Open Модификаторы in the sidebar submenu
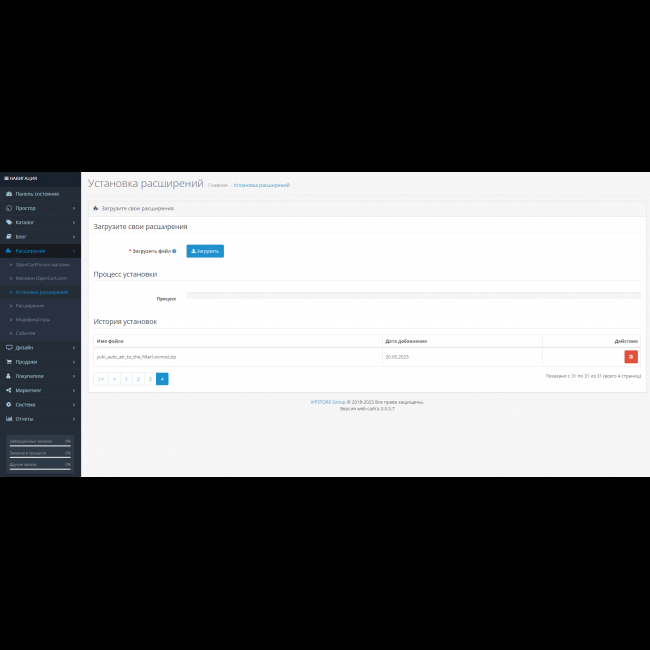Screen dimensions: 650x650 point(32,319)
